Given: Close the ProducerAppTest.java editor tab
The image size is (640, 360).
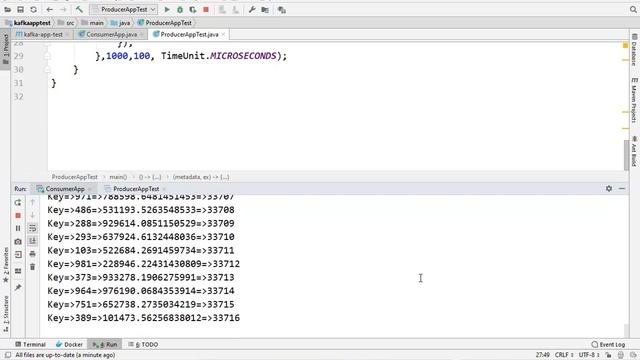Looking at the screenshot, I should click(223, 34).
